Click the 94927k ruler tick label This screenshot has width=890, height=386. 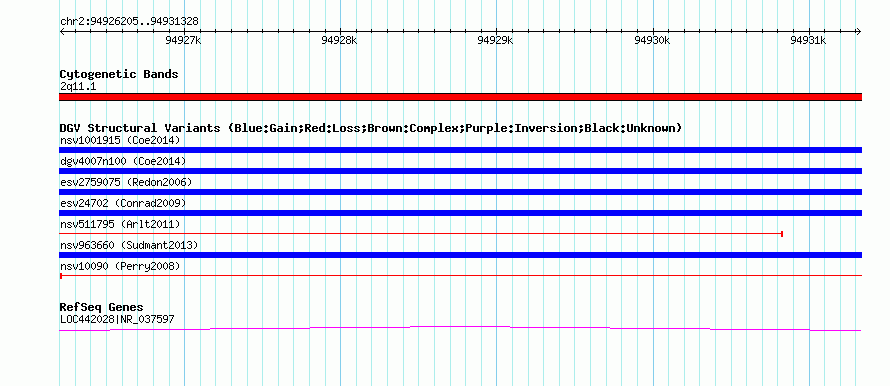[184, 40]
